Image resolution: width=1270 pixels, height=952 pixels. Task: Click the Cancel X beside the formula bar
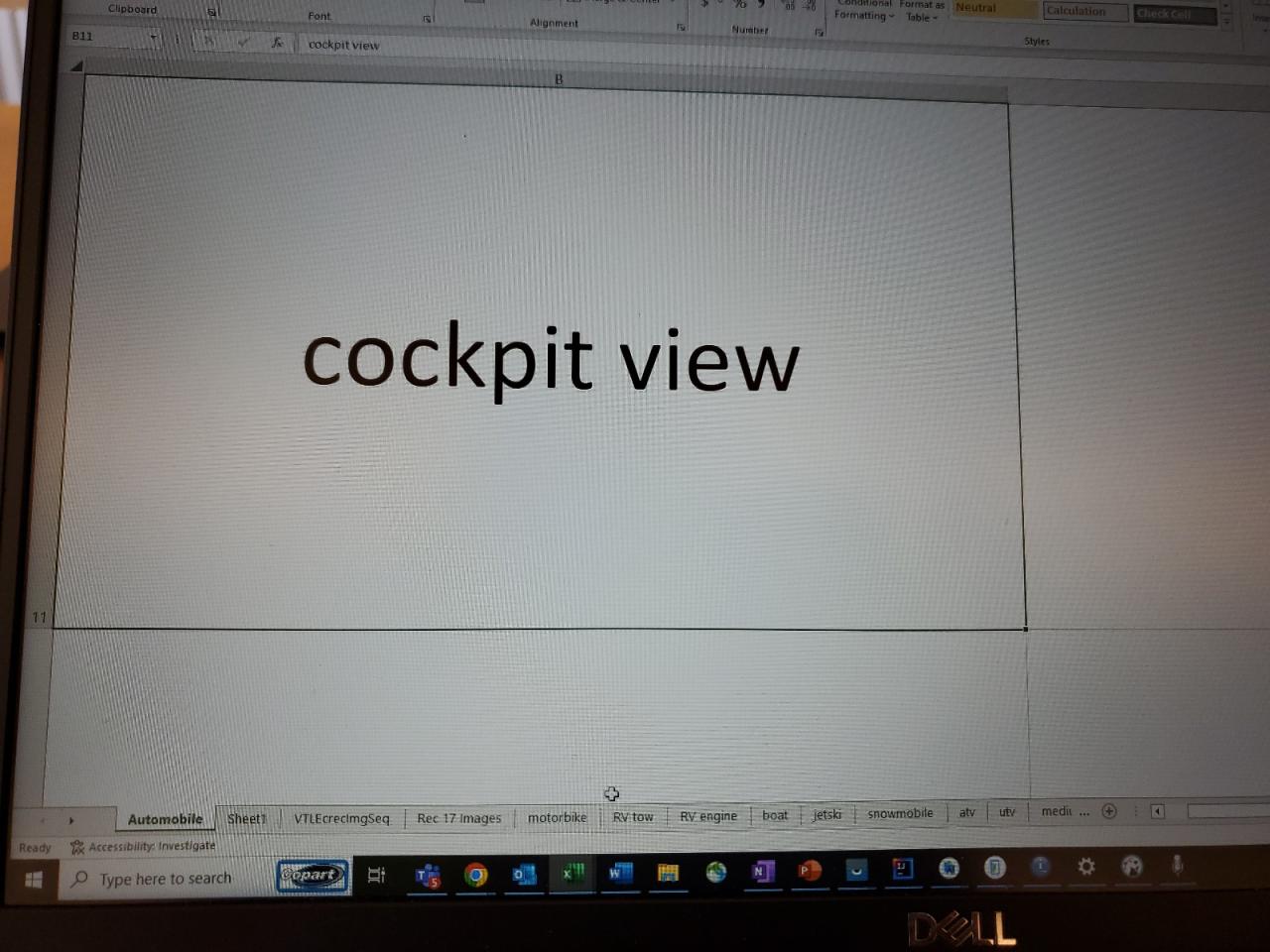point(209,42)
